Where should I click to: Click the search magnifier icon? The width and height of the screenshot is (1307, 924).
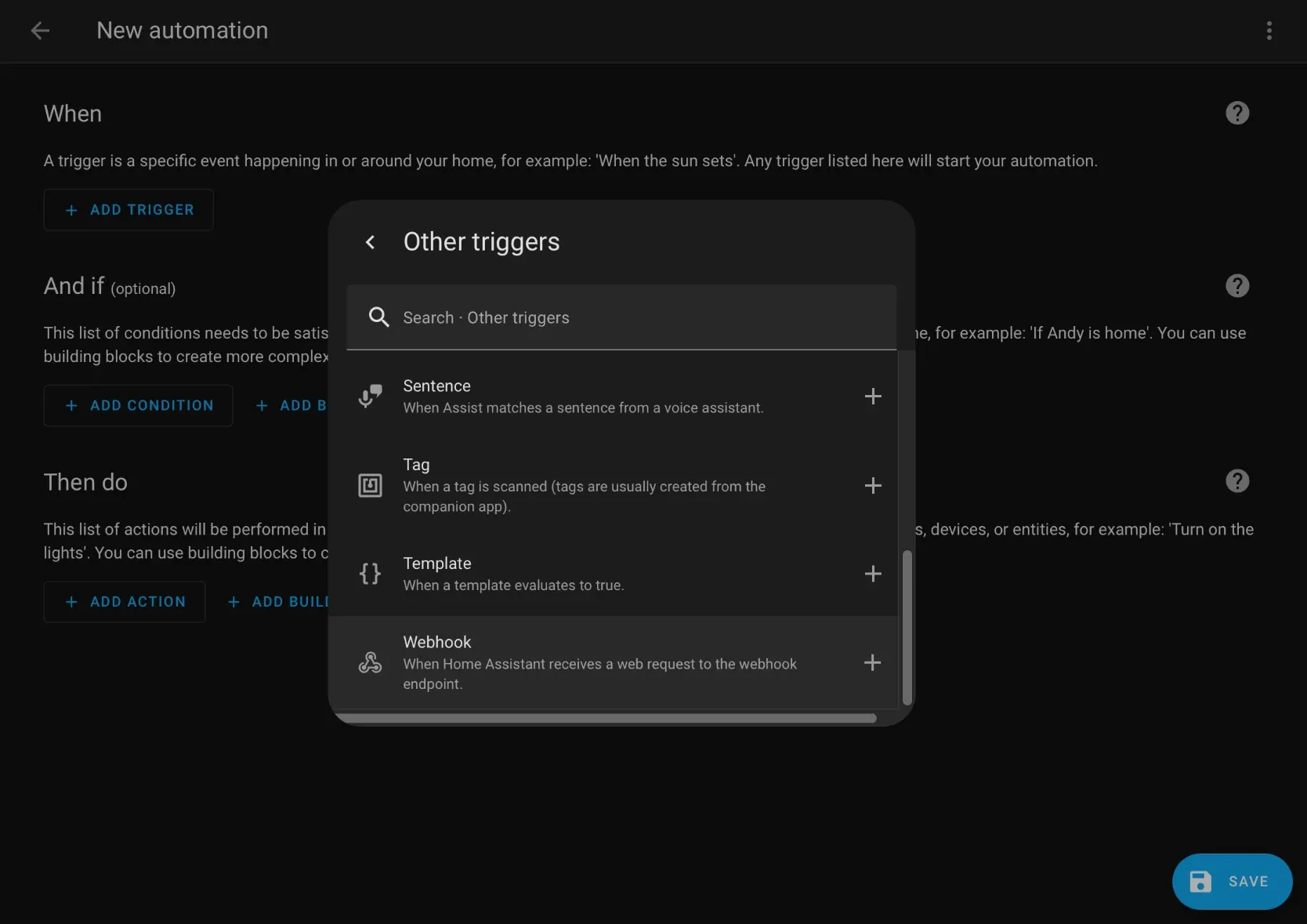coord(378,317)
